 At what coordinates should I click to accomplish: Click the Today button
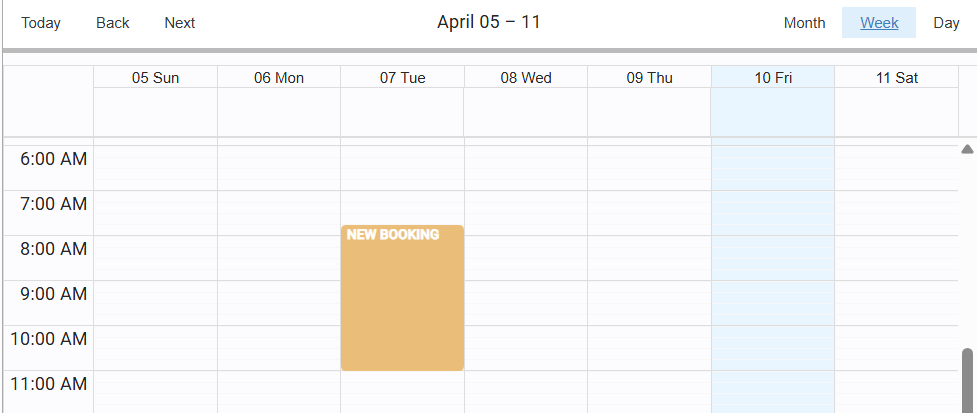[41, 23]
